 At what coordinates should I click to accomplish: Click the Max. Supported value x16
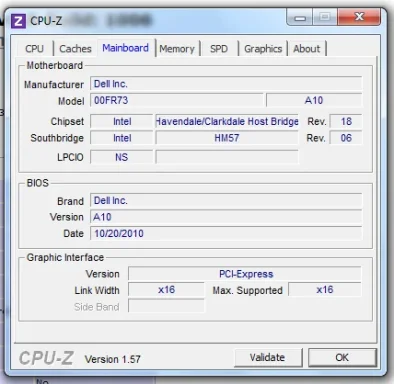point(325,290)
